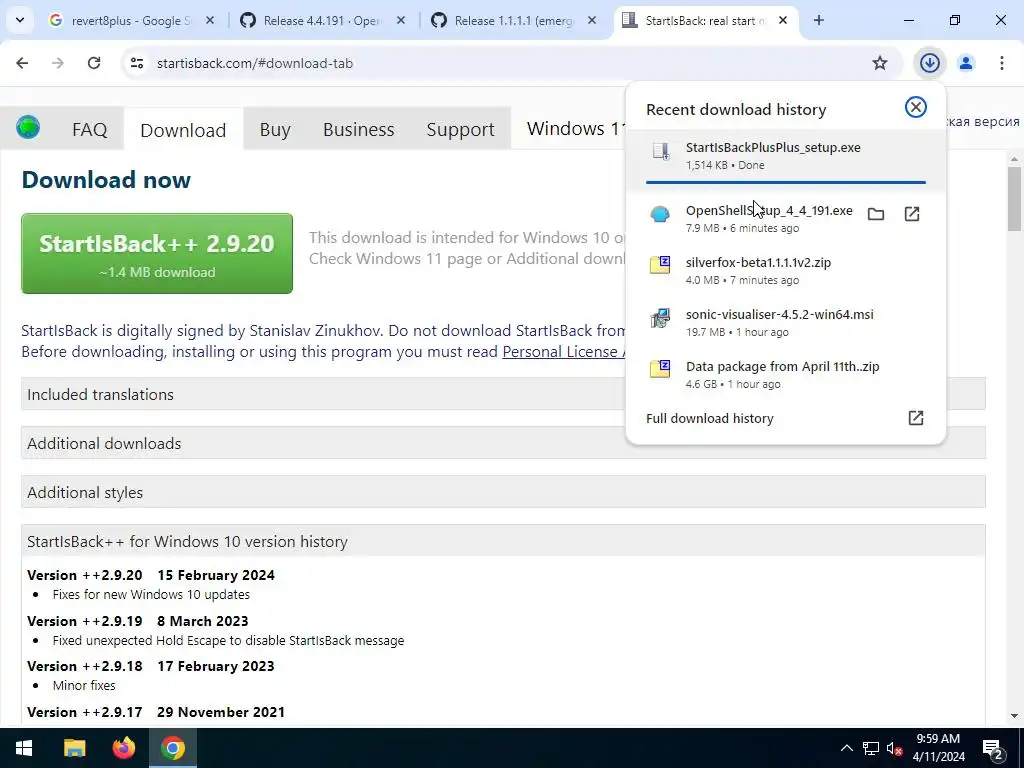Open Data package from April 11th zip
The width and height of the screenshot is (1024, 768).
click(x=786, y=374)
